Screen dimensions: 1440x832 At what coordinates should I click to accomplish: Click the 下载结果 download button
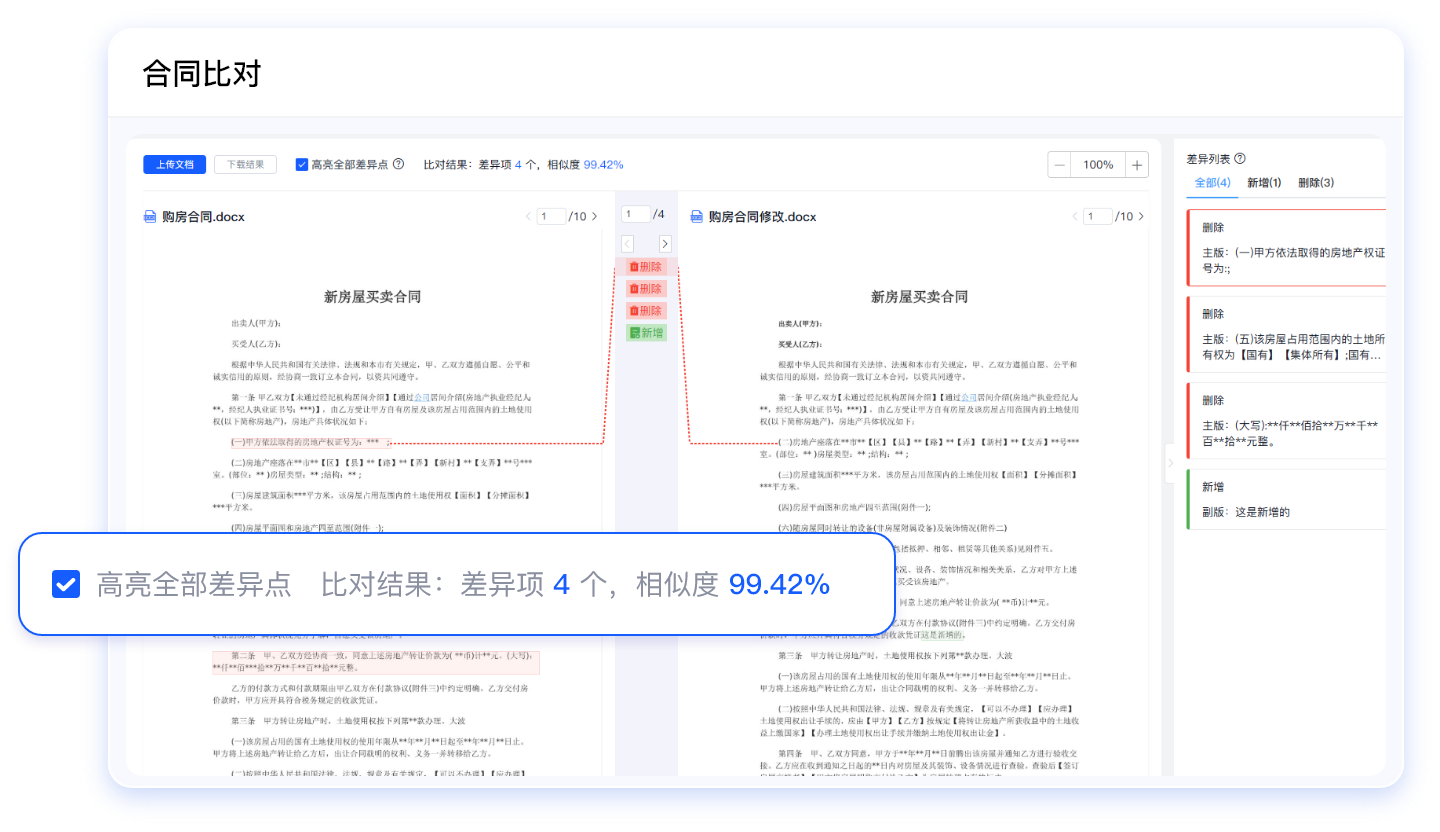click(245, 163)
